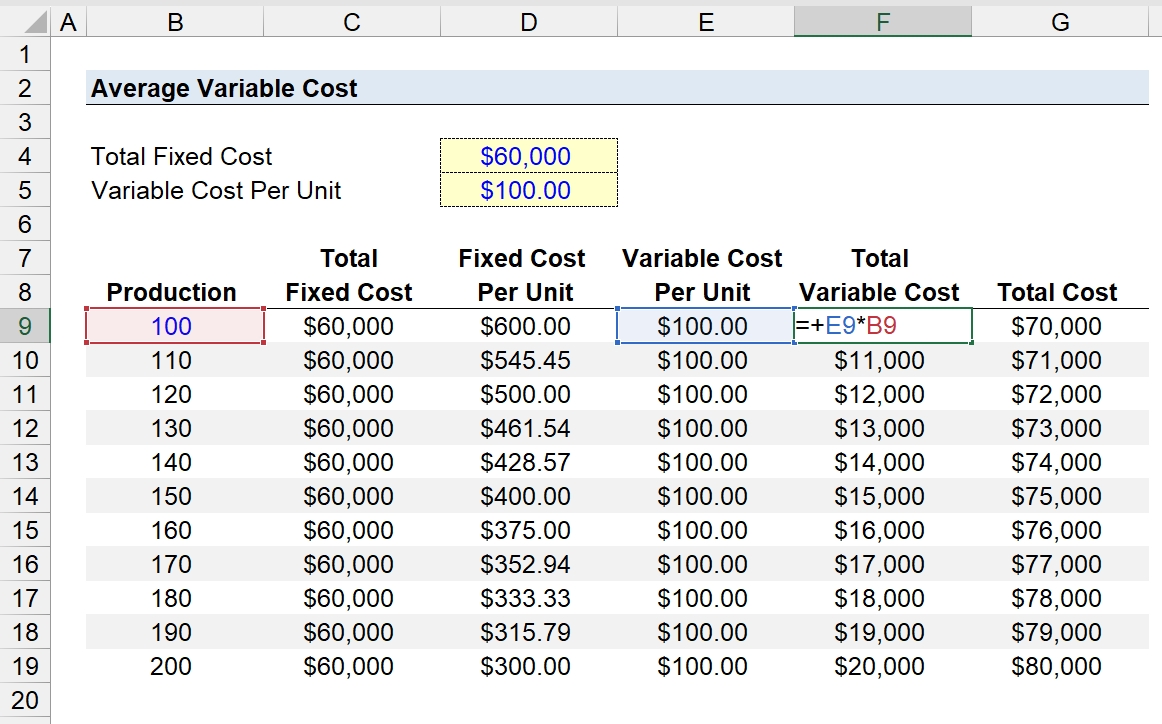Select cell showing $400.00
Image resolution: width=1162 pixels, height=724 pixels.
pyautogui.click(x=528, y=496)
